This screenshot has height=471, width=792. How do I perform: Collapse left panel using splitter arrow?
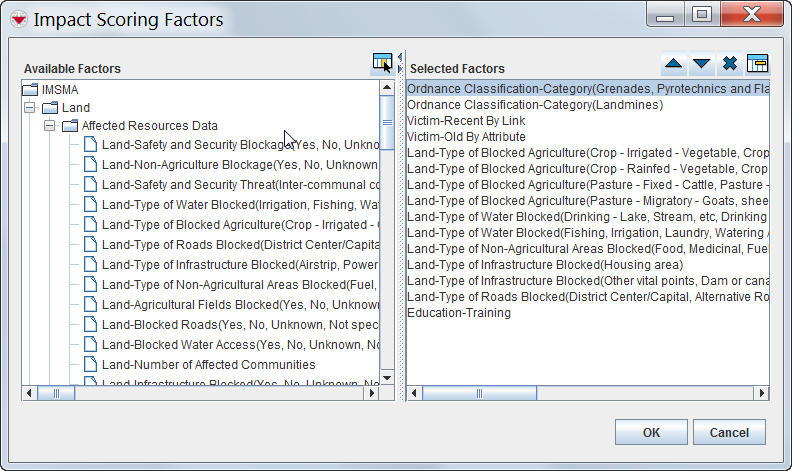pyautogui.click(x=400, y=57)
